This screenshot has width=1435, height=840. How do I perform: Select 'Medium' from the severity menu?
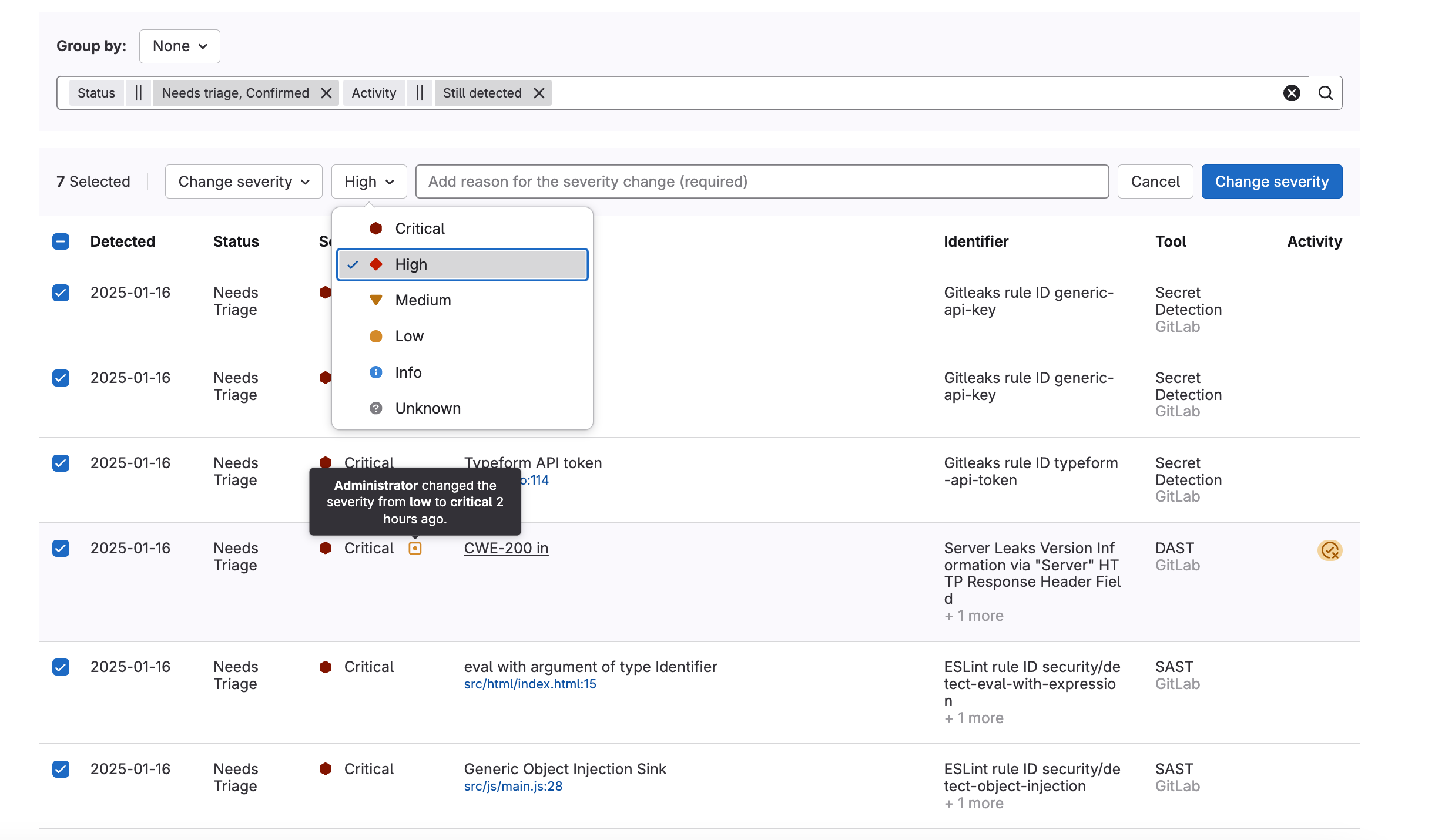(x=423, y=300)
